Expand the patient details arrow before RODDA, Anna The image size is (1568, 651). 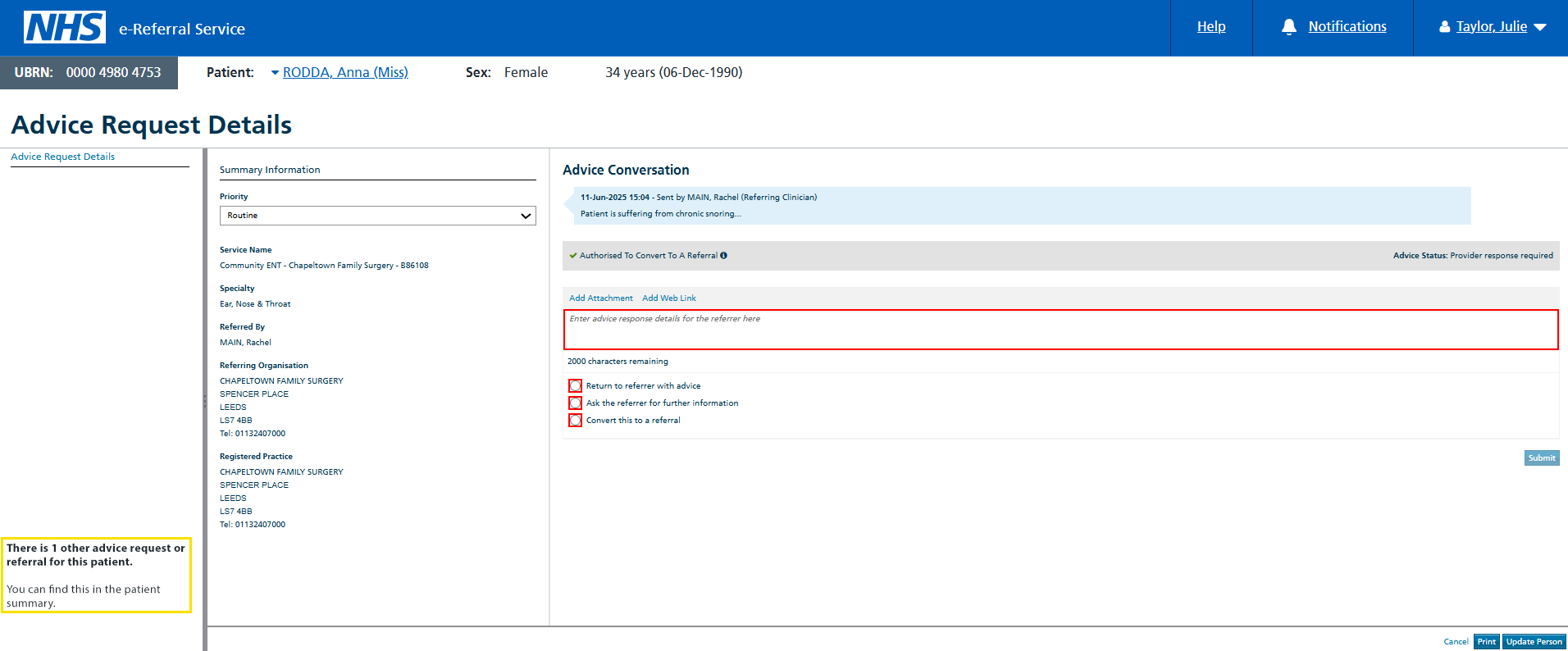(x=275, y=72)
